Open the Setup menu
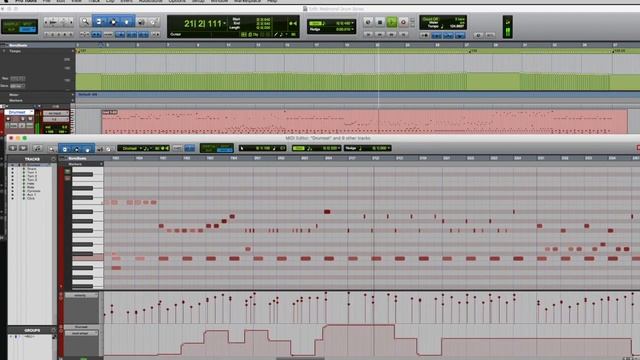The height and width of the screenshot is (360, 640). pyautogui.click(x=198, y=1)
